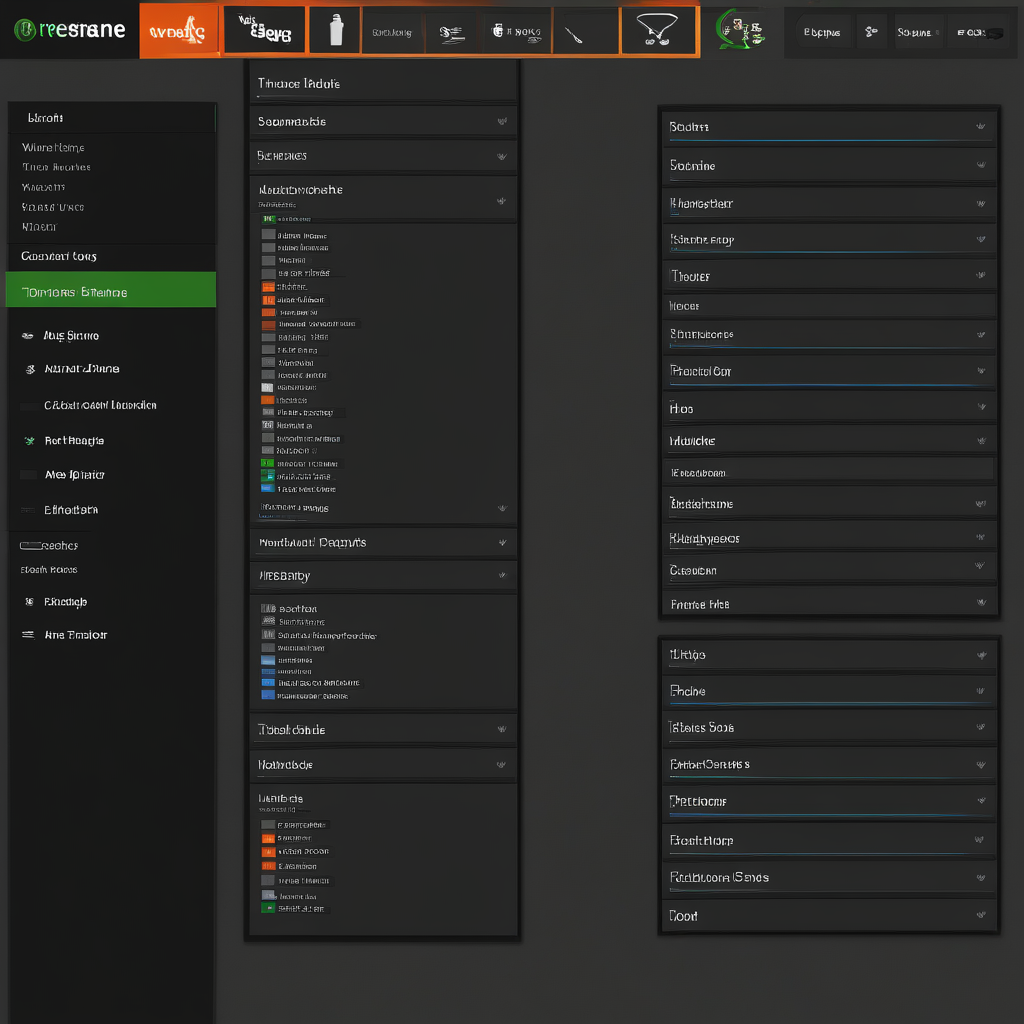Expand the top row of the right panel
The height and width of the screenshot is (1024, 1024).
pos(980,127)
